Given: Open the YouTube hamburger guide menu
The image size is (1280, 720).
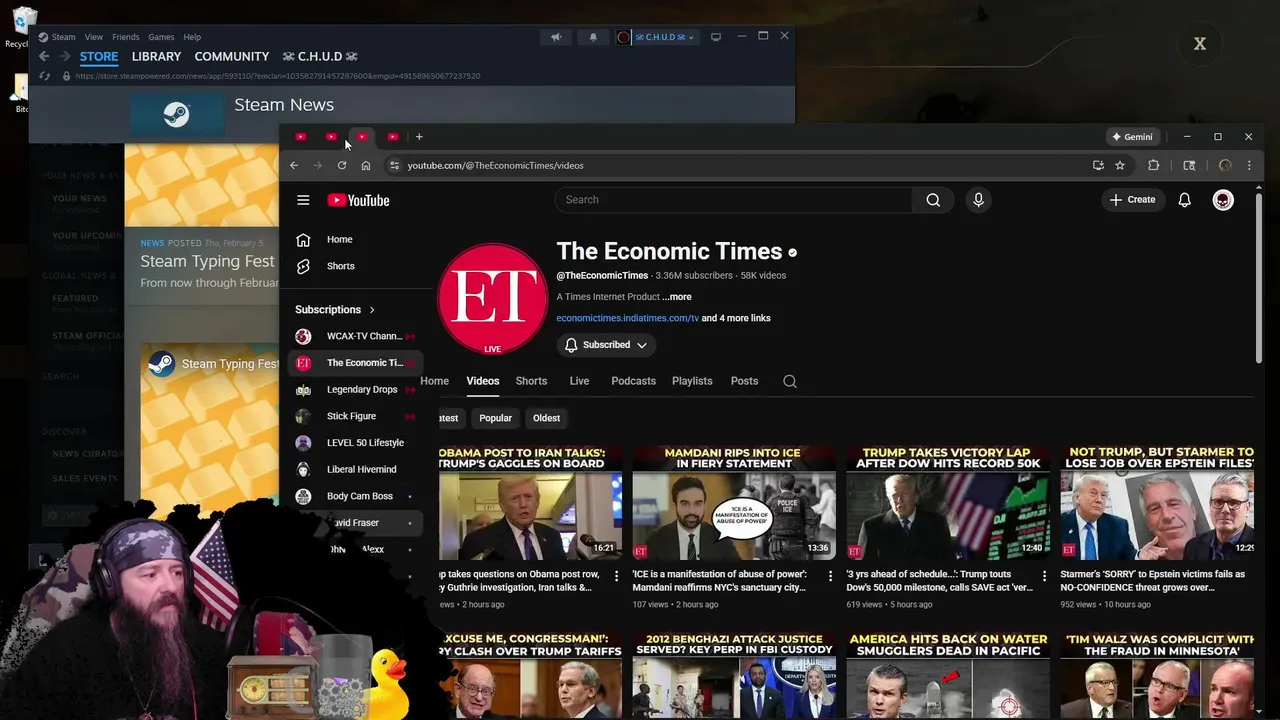Looking at the screenshot, I should pos(303,200).
